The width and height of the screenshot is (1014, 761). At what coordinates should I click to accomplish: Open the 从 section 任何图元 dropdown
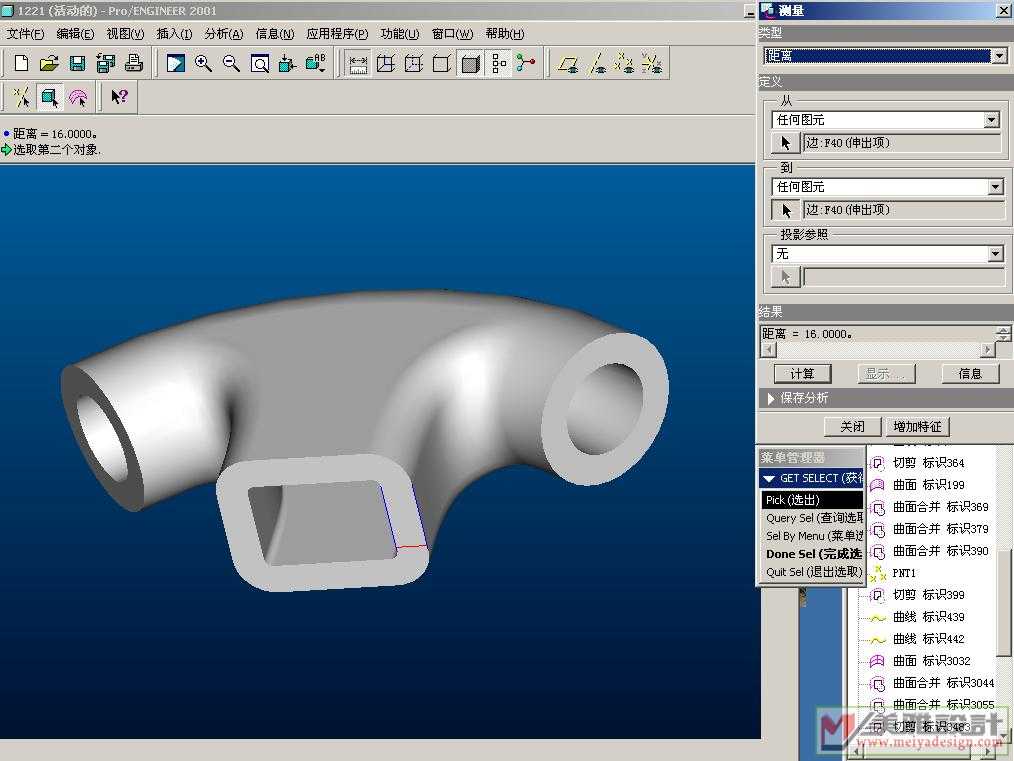point(885,120)
